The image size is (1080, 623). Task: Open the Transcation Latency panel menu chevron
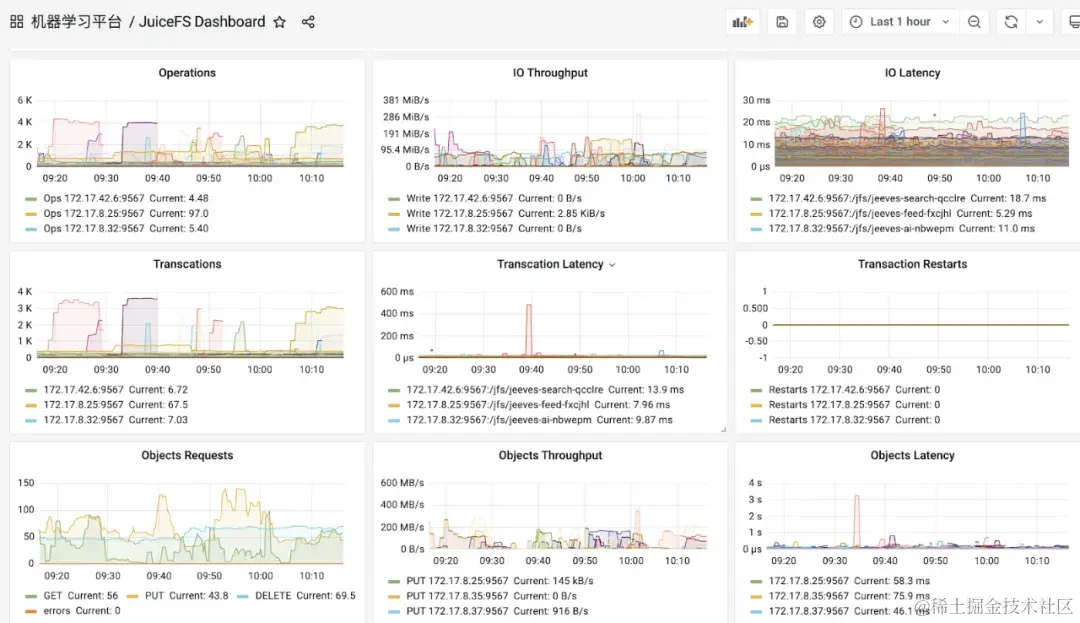pyautogui.click(x=612, y=265)
